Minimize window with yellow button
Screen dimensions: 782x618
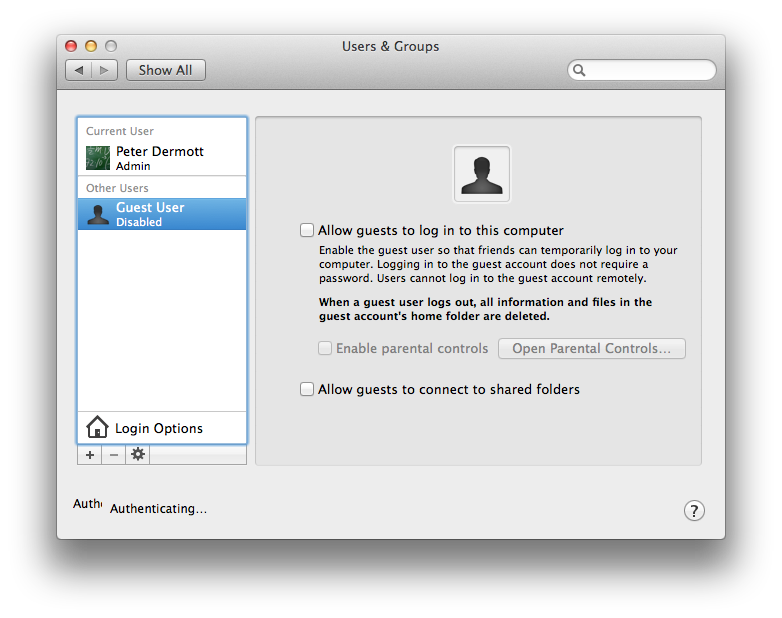click(91, 46)
